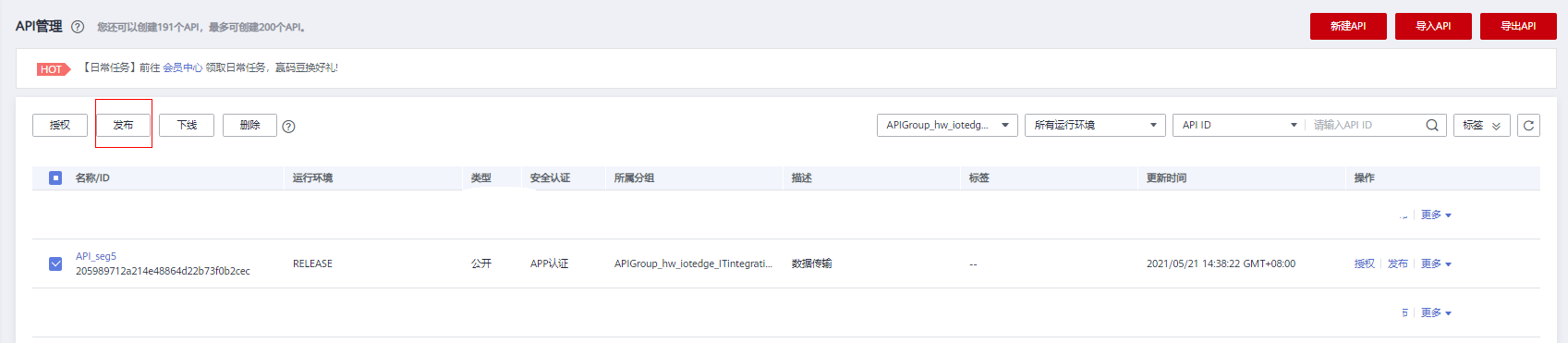Image resolution: width=1568 pixels, height=343 pixels.
Task: Click the 描述 column header
Action: point(801,178)
